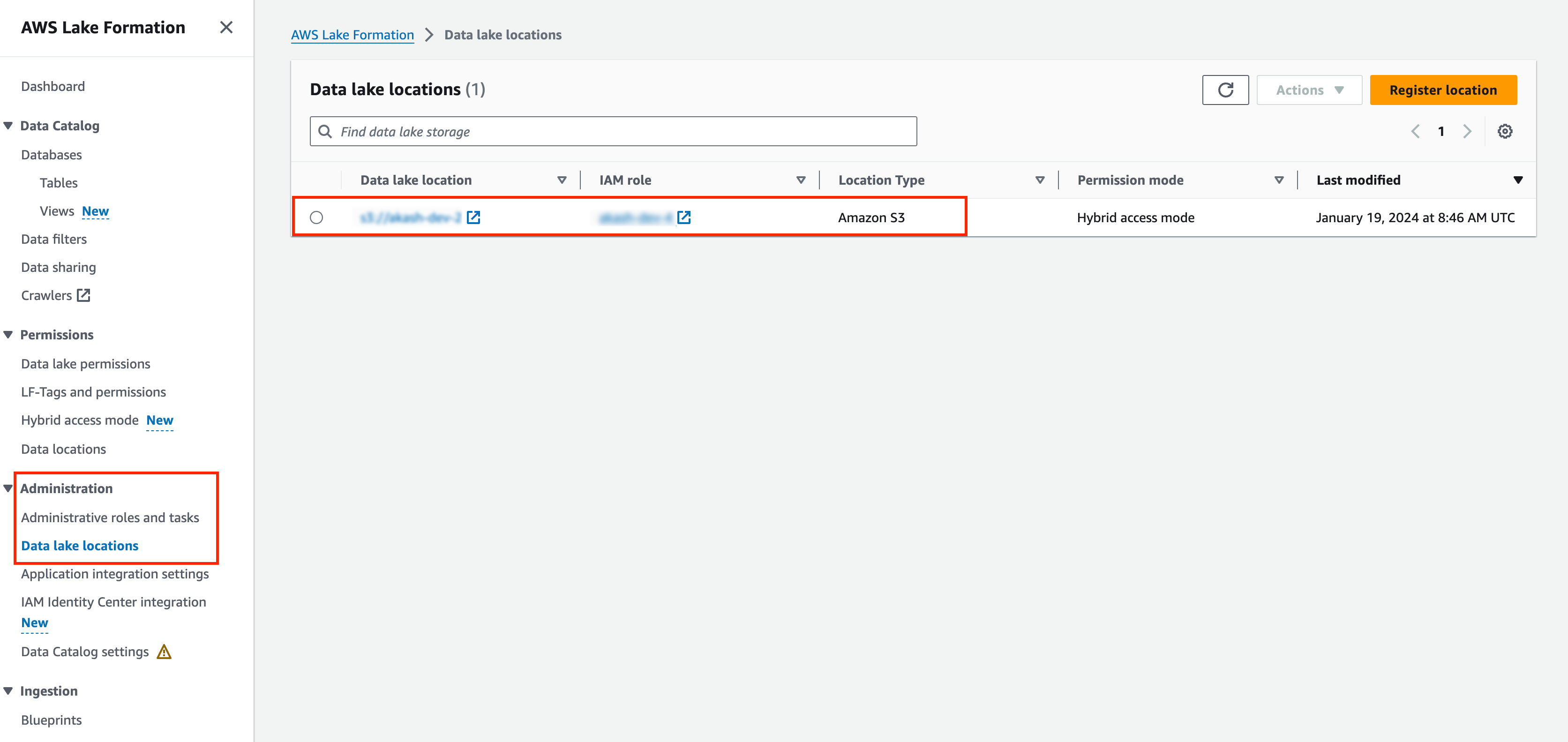This screenshot has width=1568, height=742.
Task: Open the Actions dropdown
Action: click(x=1309, y=90)
